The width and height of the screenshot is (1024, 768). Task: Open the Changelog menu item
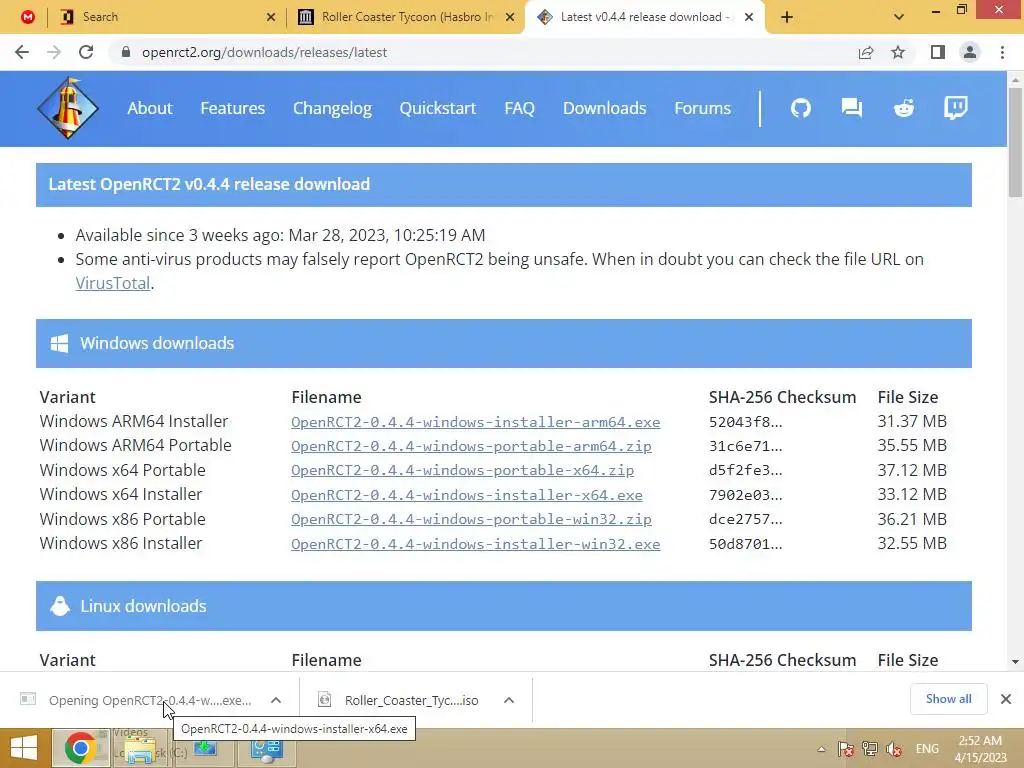[x=332, y=108]
